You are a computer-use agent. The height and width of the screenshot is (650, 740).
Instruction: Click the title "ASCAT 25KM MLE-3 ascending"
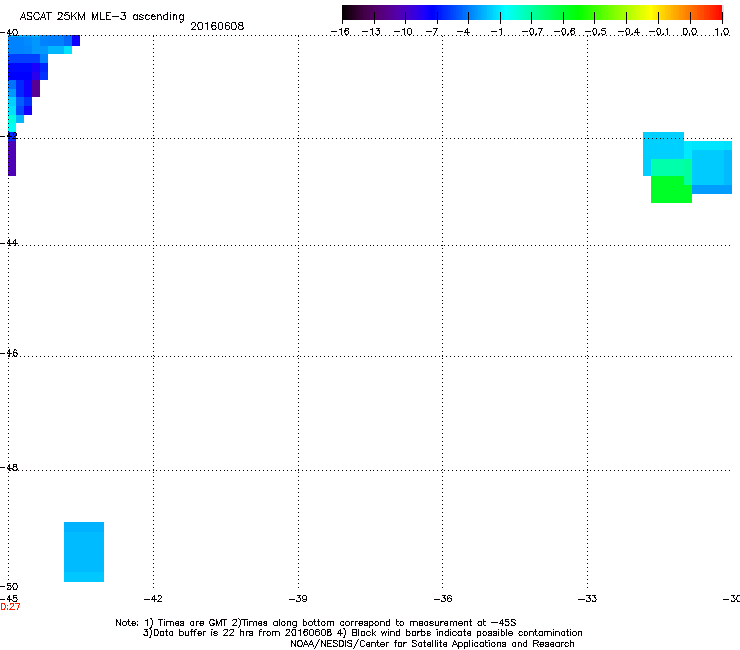[x=102, y=17]
